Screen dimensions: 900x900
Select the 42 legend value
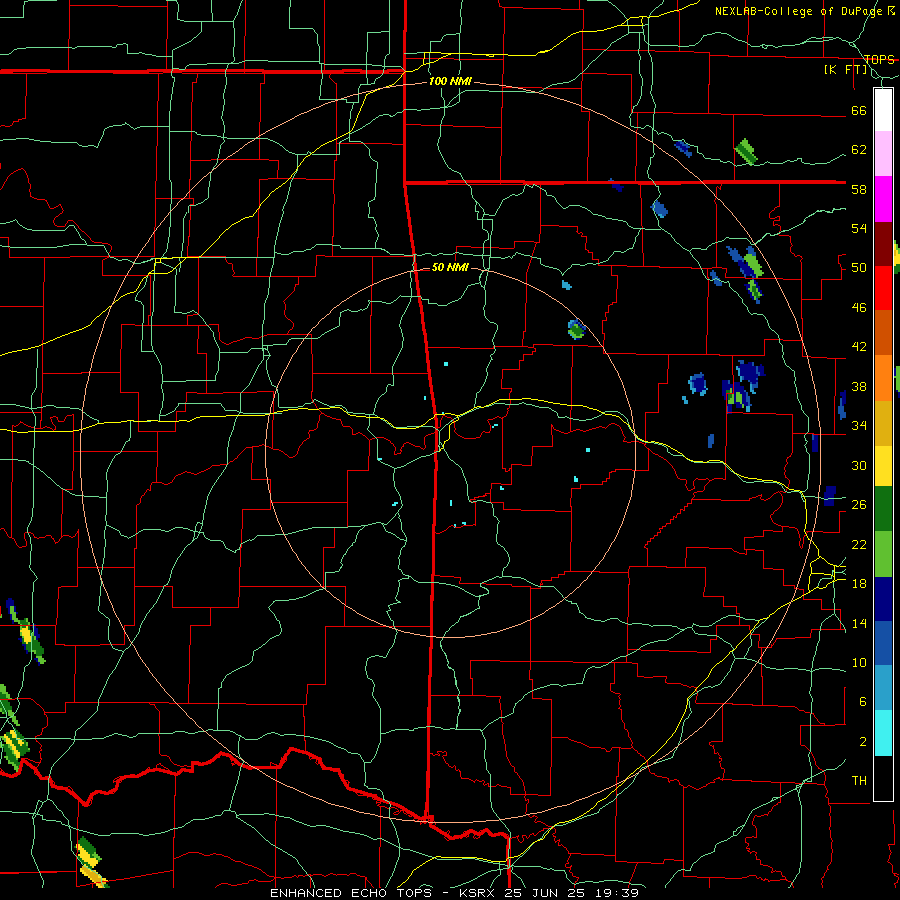[859, 347]
